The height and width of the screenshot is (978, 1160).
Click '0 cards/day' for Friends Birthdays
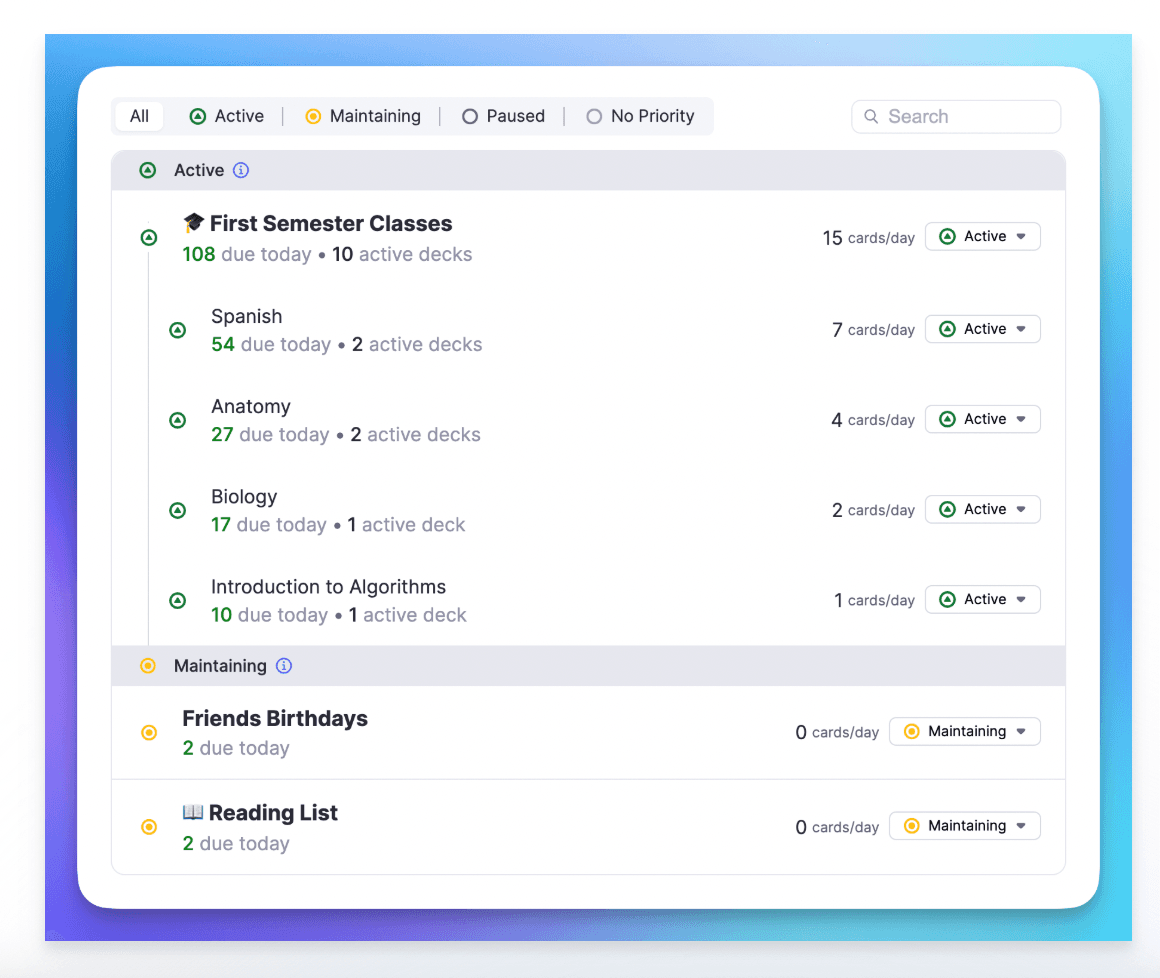pos(837,732)
